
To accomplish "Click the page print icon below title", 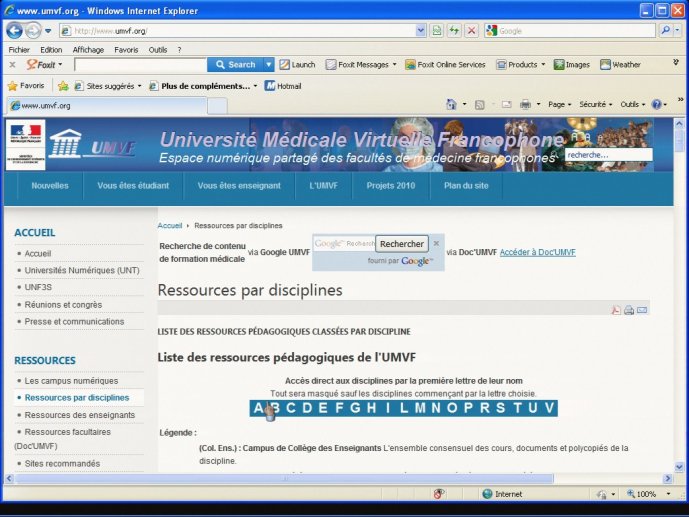I will click(x=629, y=310).
